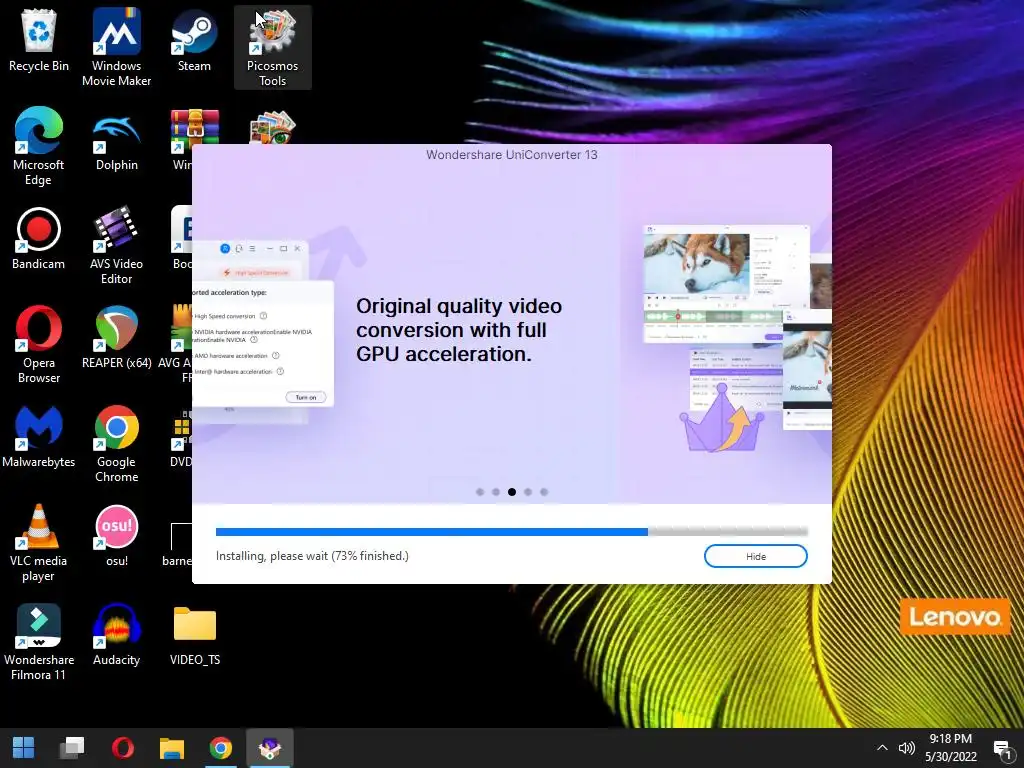Screen dimensions: 1024x768
Task: Click the installation progress bar
Action: point(512,532)
